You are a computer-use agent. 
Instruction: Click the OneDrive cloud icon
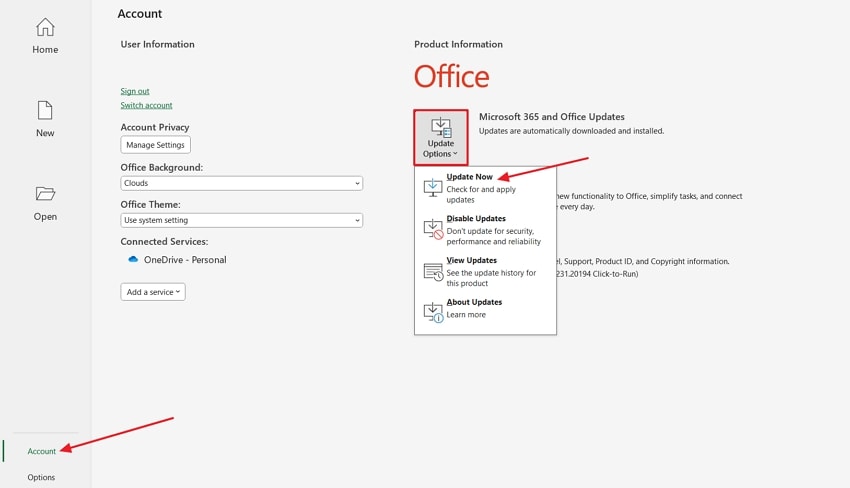(133, 259)
